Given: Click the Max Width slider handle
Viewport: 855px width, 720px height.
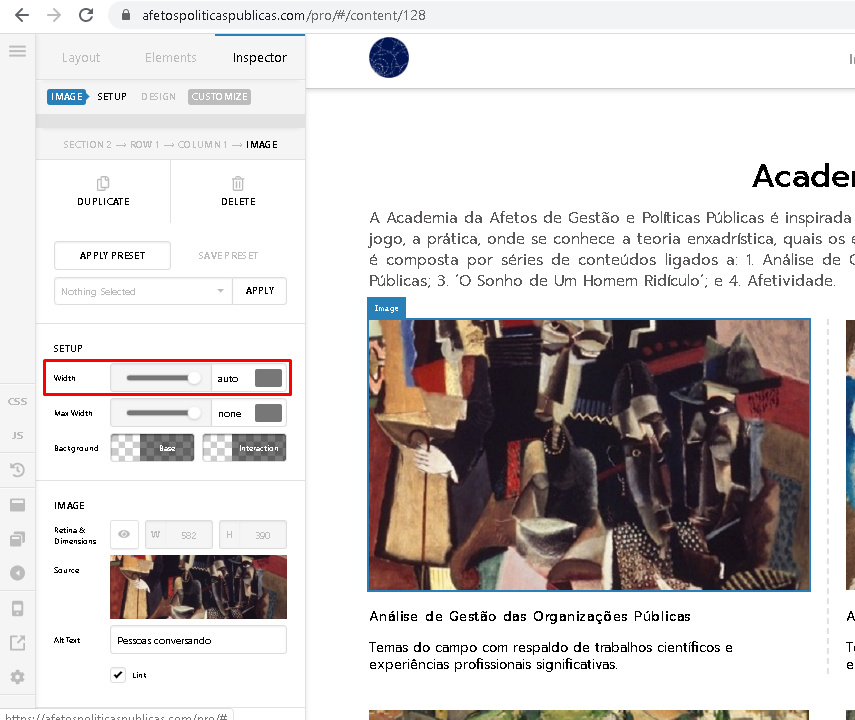Looking at the screenshot, I should pos(194,413).
